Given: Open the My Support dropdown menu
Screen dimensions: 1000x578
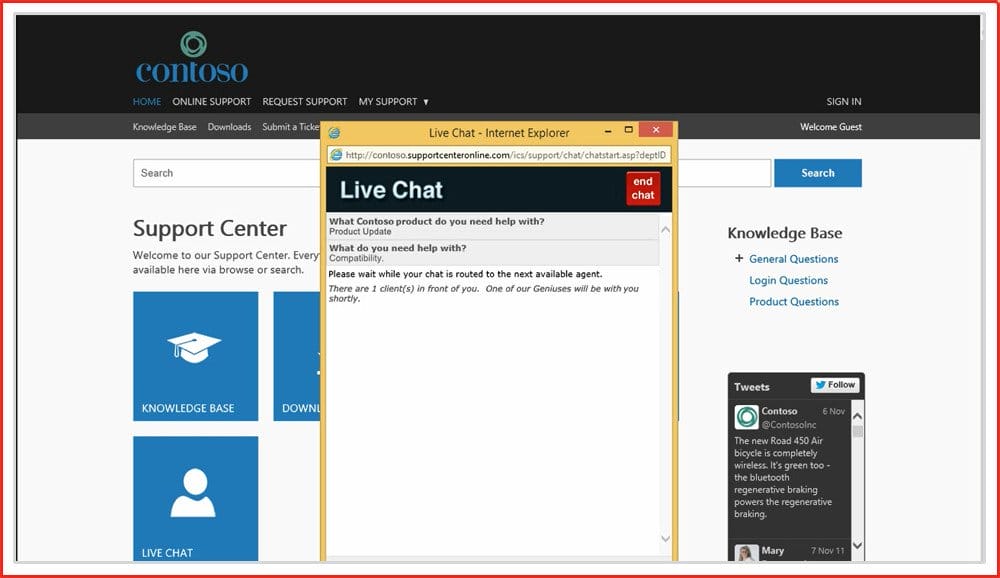Looking at the screenshot, I should pyautogui.click(x=393, y=102).
